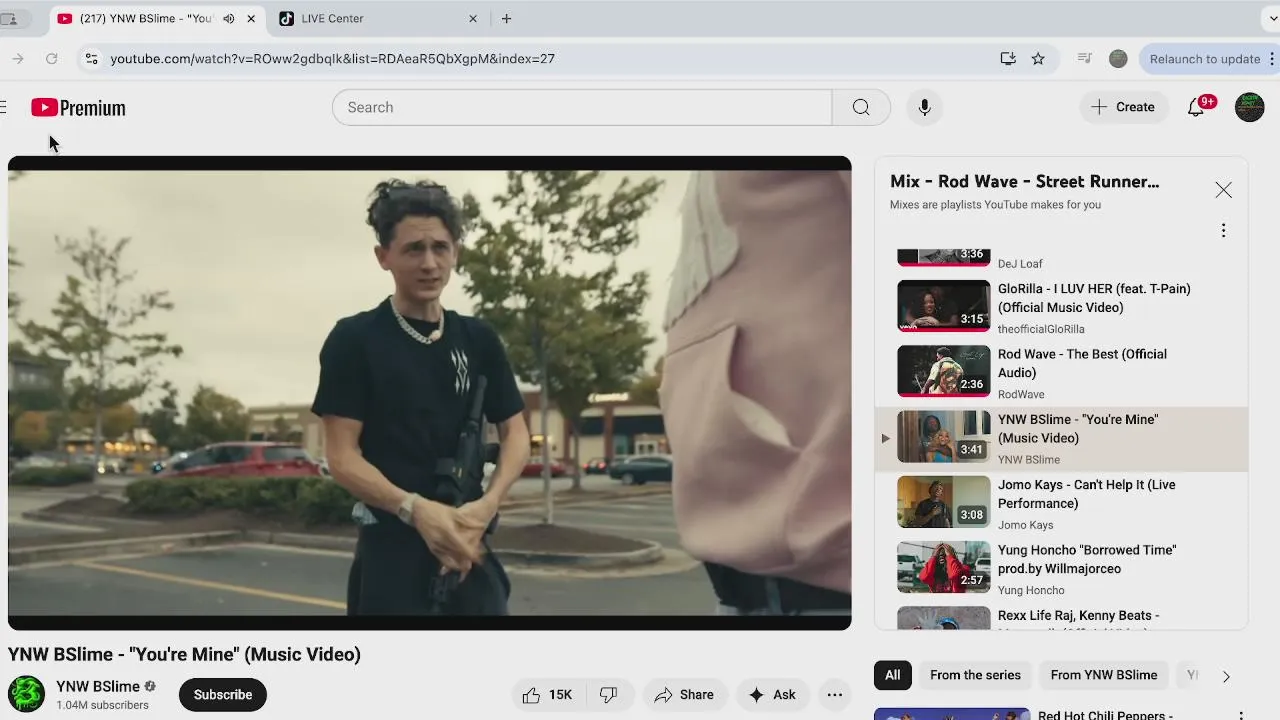The height and width of the screenshot is (720, 1280).
Task: Play Jomo Kays live performance thumbnail
Action: [943, 502]
